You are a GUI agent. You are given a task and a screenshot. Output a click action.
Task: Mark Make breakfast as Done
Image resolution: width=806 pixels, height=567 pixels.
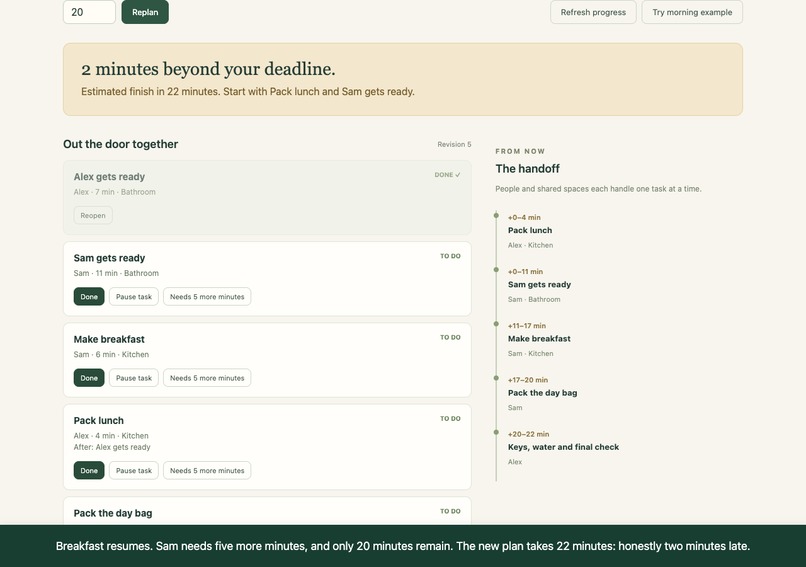pyautogui.click(x=89, y=378)
